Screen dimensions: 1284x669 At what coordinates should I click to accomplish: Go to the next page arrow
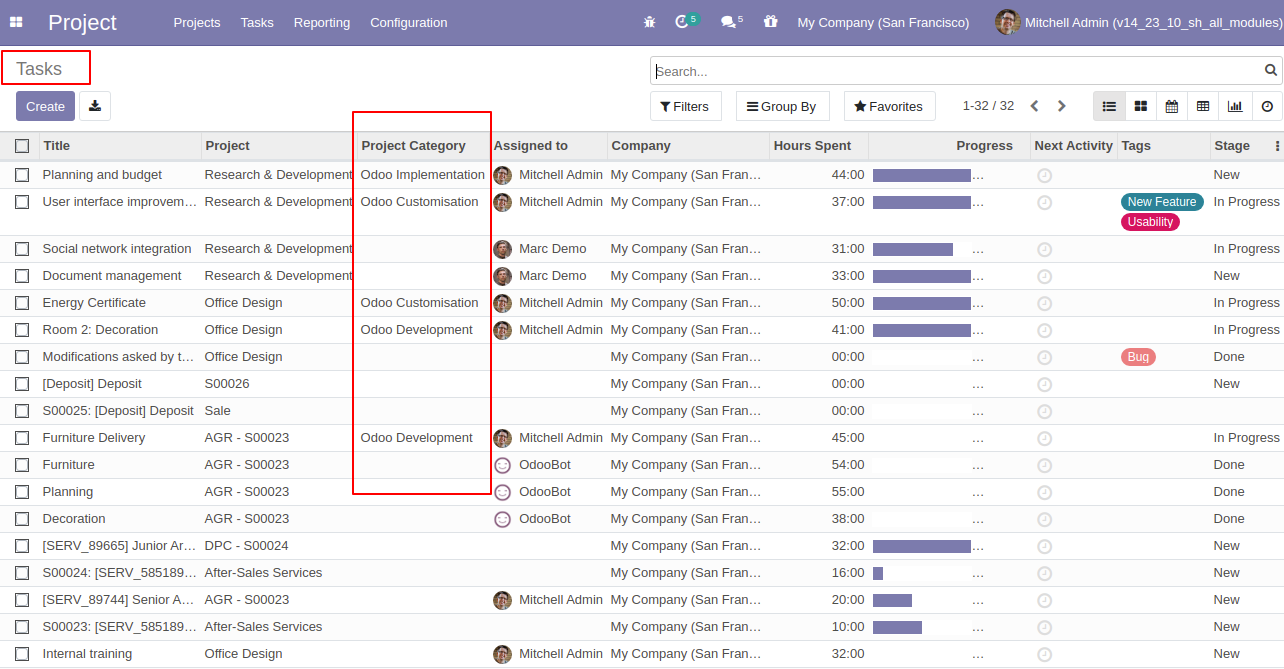(x=1062, y=106)
